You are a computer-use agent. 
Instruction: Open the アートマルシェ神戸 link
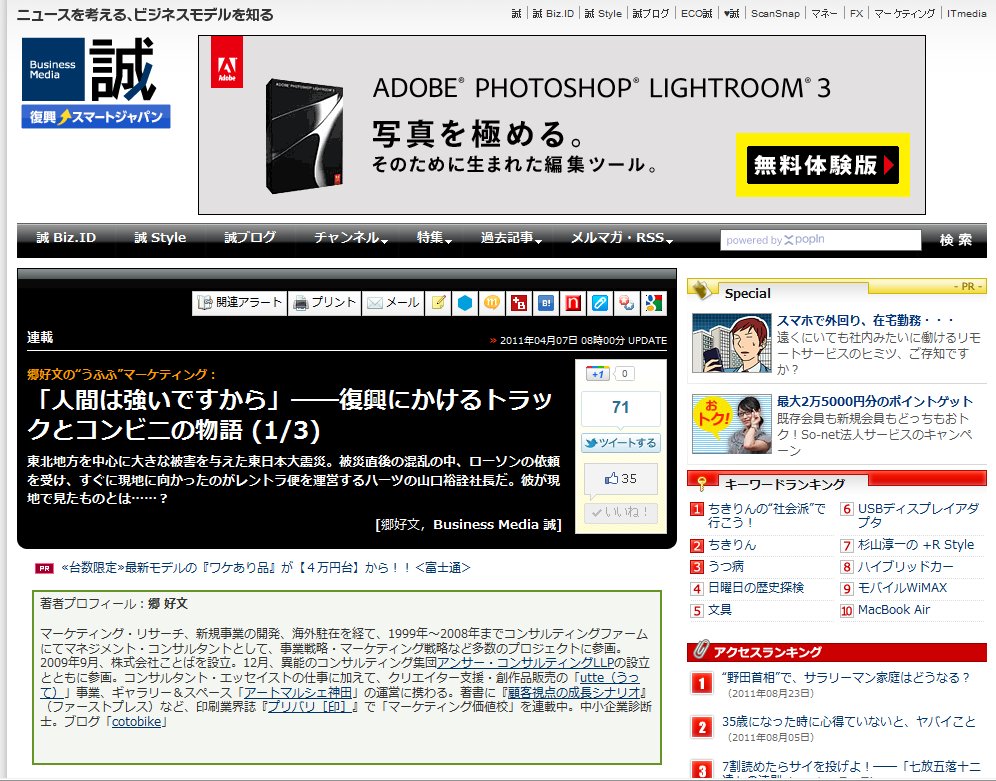click(298, 693)
